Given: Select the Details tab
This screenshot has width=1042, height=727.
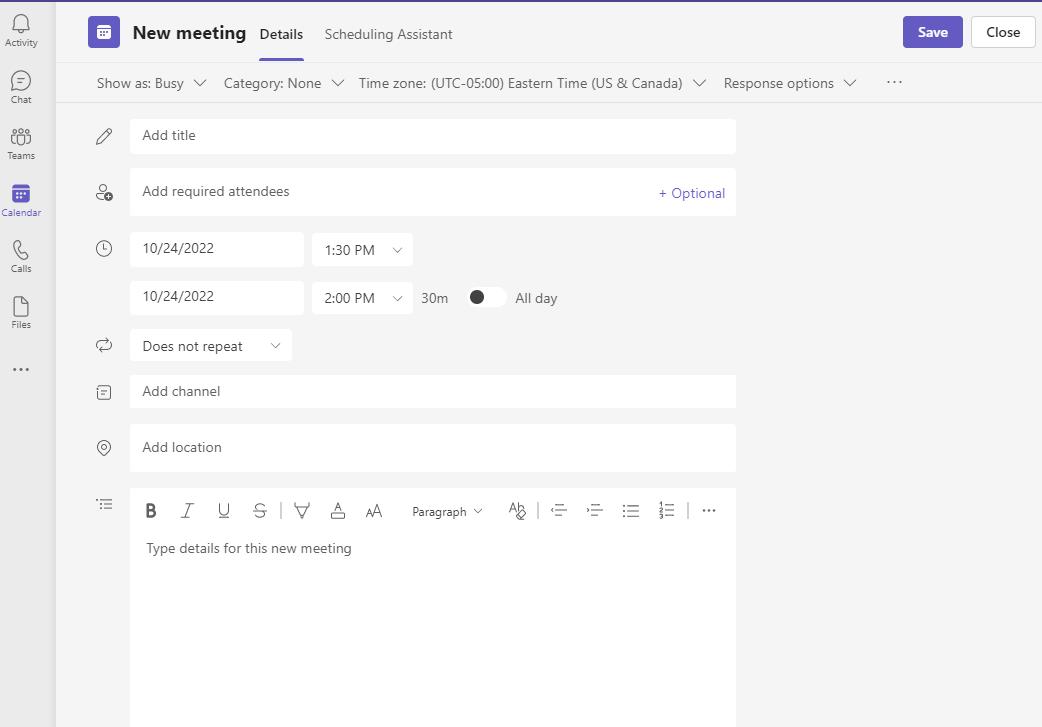Looking at the screenshot, I should [281, 34].
